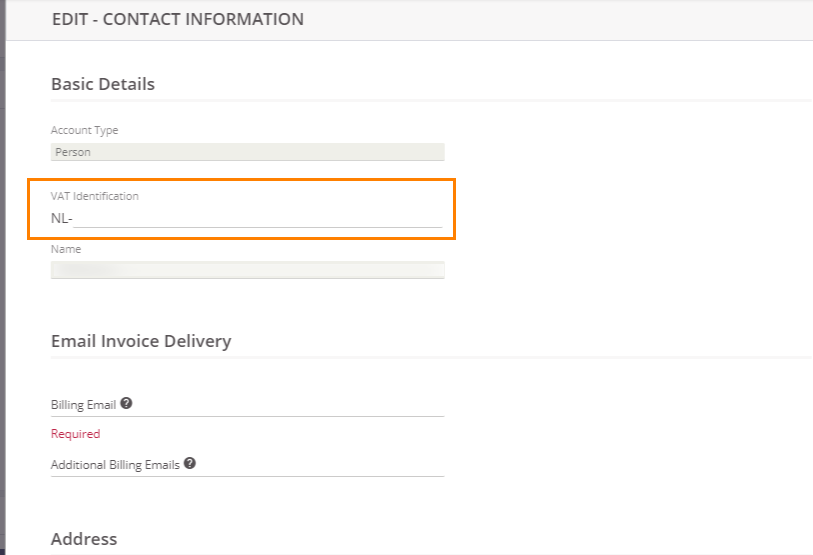Click the Name field label
Viewport: 813px width, 555px height.
tap(66, 249)
